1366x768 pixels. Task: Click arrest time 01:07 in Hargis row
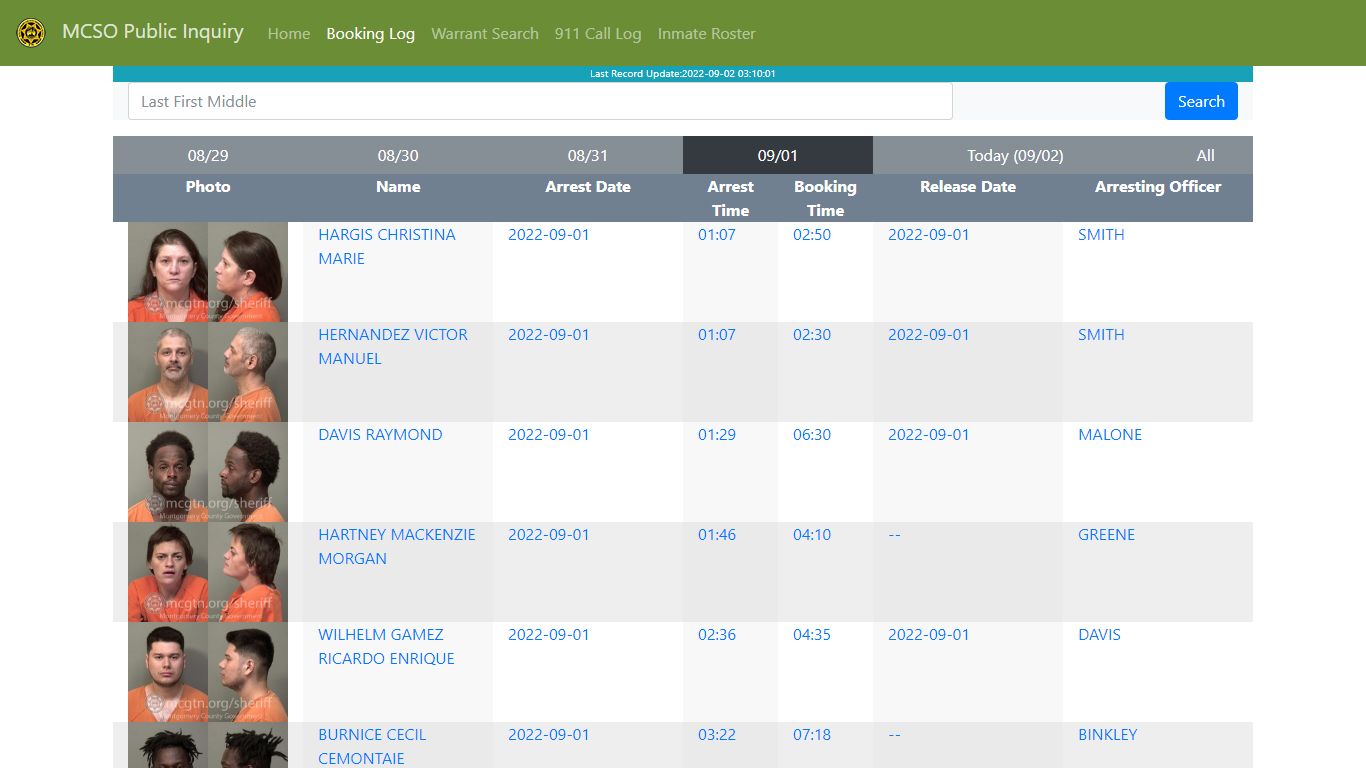point(717,234)
